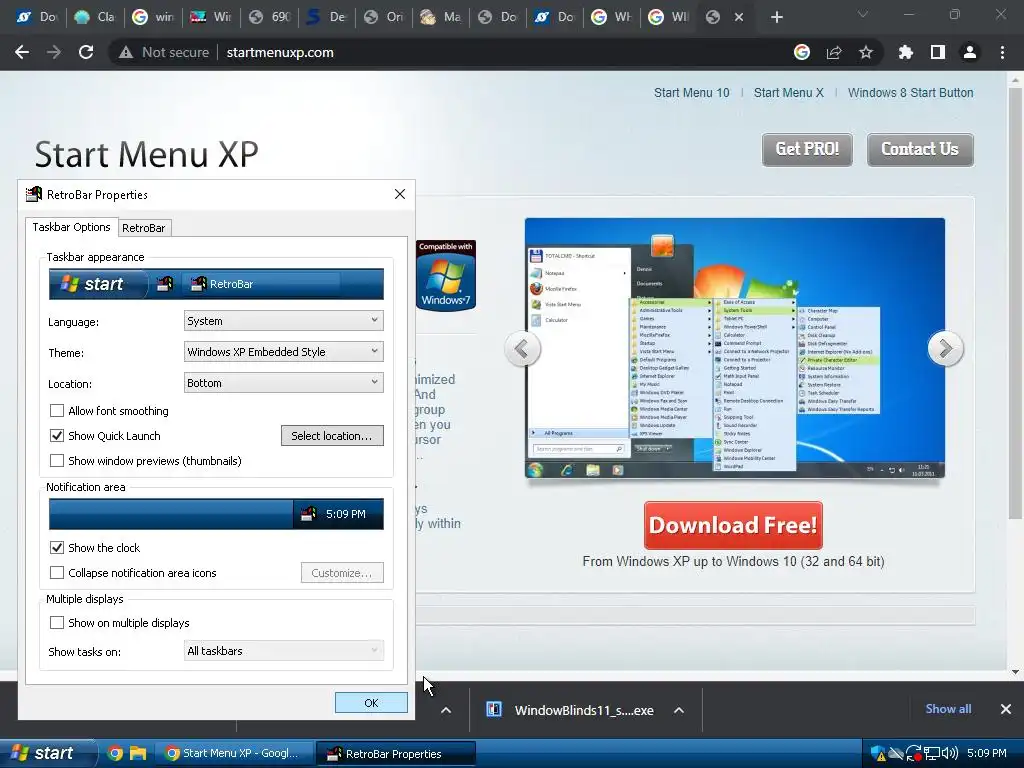Open the Windows 8 Start Button link
This screenshot has width=1024, height=768.
(x=910, y=93)
